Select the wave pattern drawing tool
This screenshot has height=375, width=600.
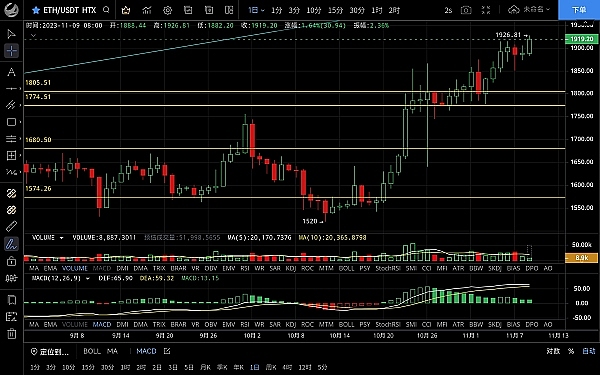[11, 172]
